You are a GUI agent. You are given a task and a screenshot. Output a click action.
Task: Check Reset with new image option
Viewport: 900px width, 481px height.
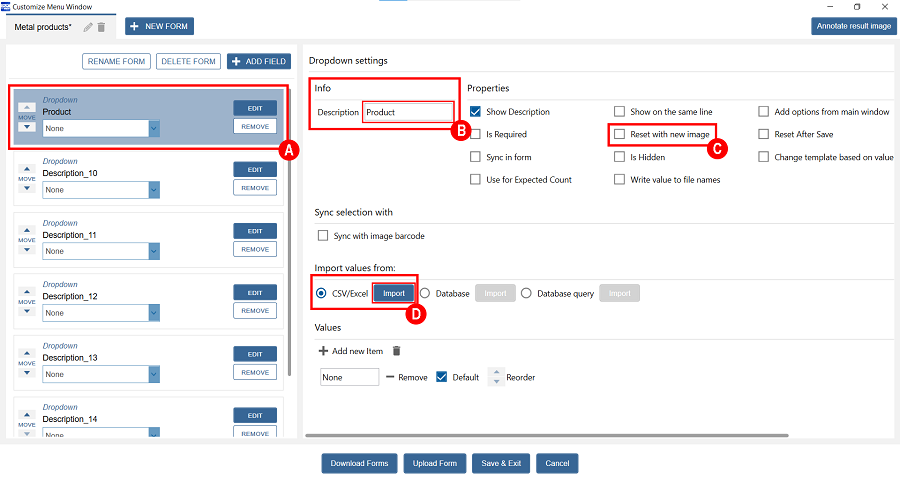pyautogui.click(x=620, y=134)
